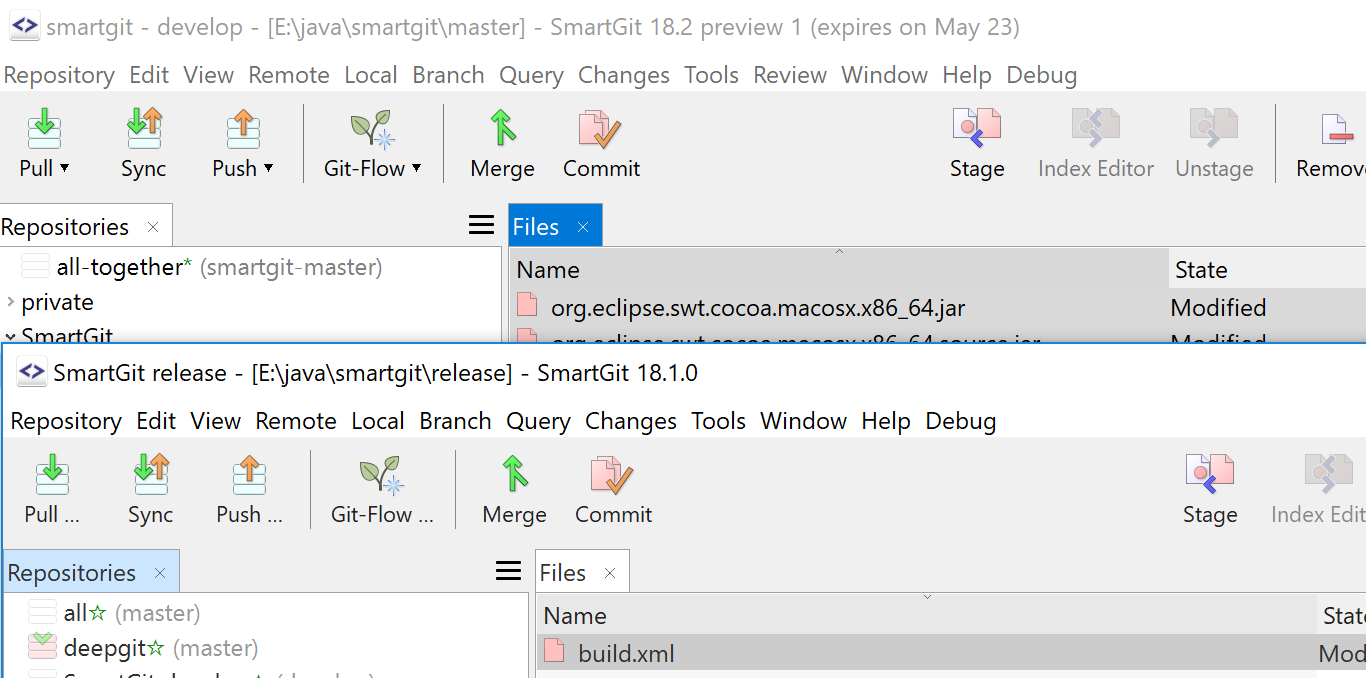Open the Review menu in the develop window
The height and width of the screenshot is (678, 1366).
coord(790,75)
